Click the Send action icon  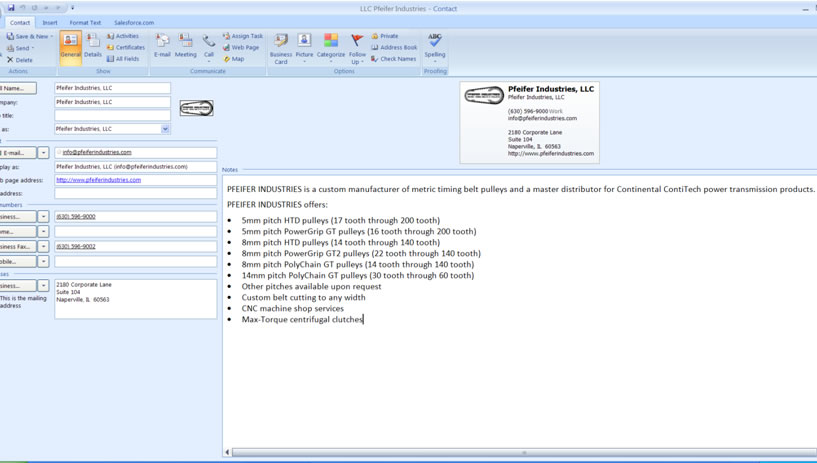[10, 48]
